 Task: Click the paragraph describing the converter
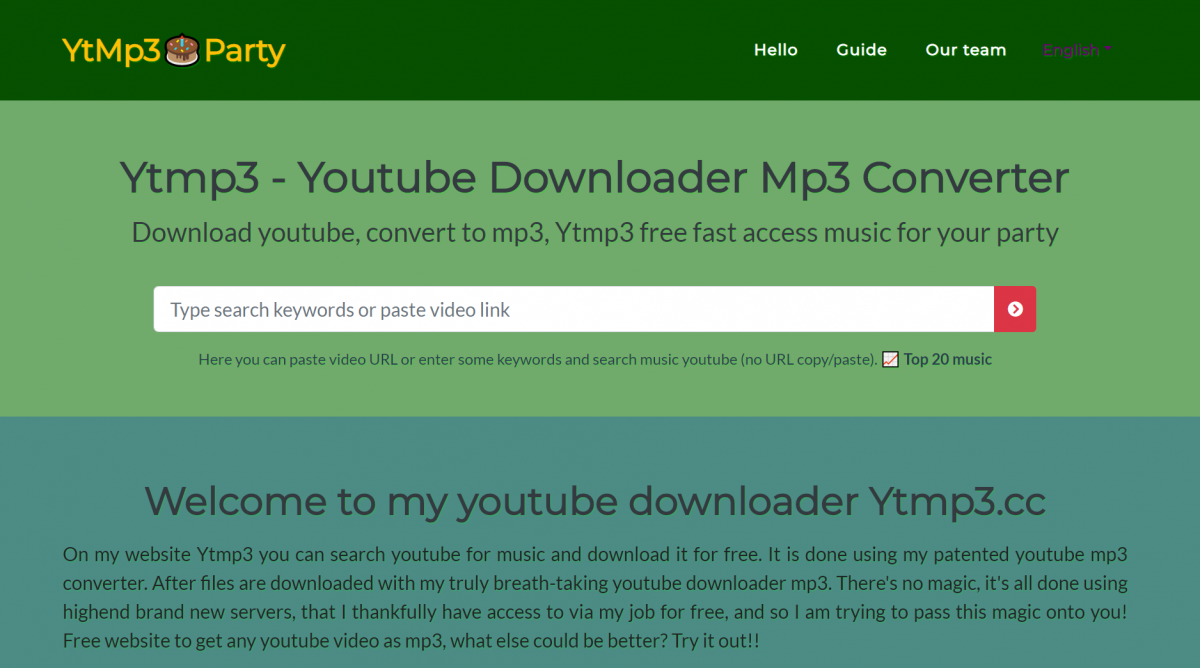[596, 597]
